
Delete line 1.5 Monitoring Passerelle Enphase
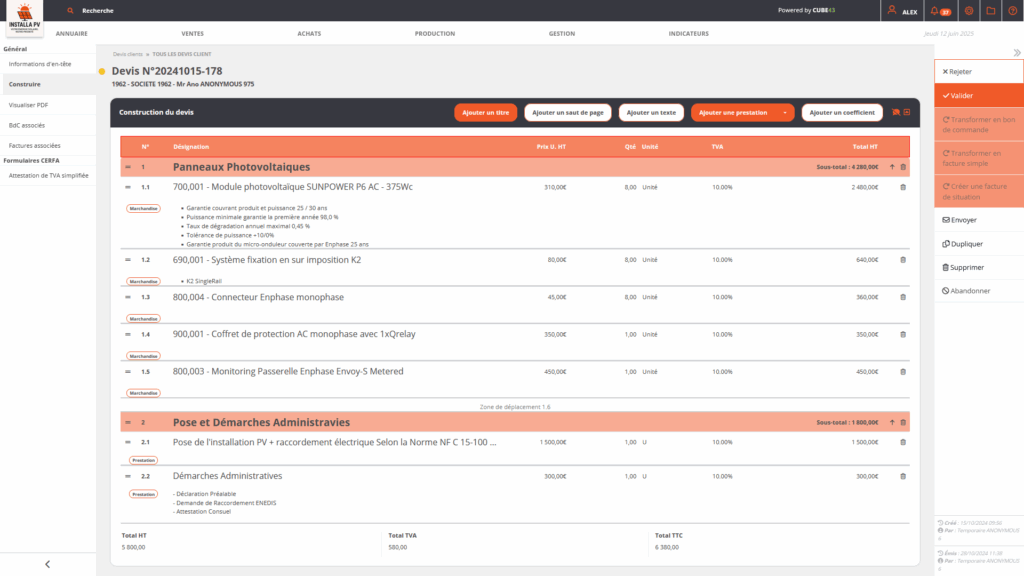tap(903, 372)
